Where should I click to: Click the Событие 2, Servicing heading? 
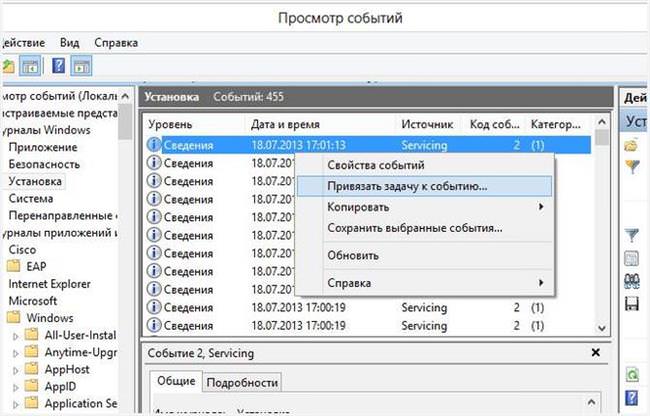[201, 353]
